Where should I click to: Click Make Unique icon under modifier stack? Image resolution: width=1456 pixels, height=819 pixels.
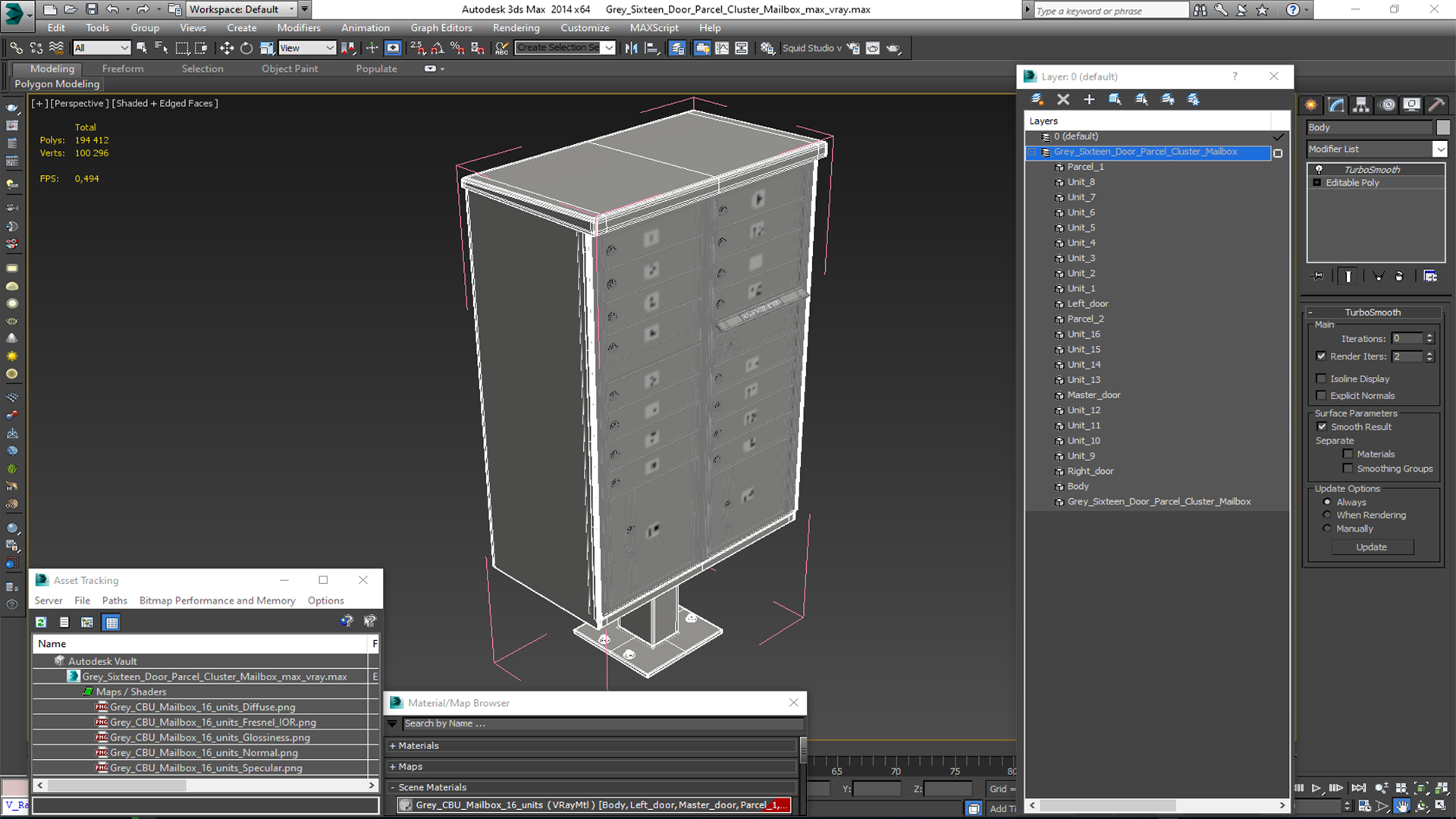click(1379, 276)
